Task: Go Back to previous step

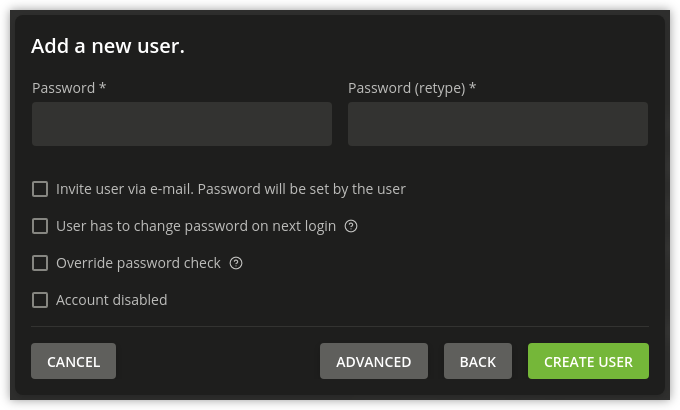Action: point(477,361)
